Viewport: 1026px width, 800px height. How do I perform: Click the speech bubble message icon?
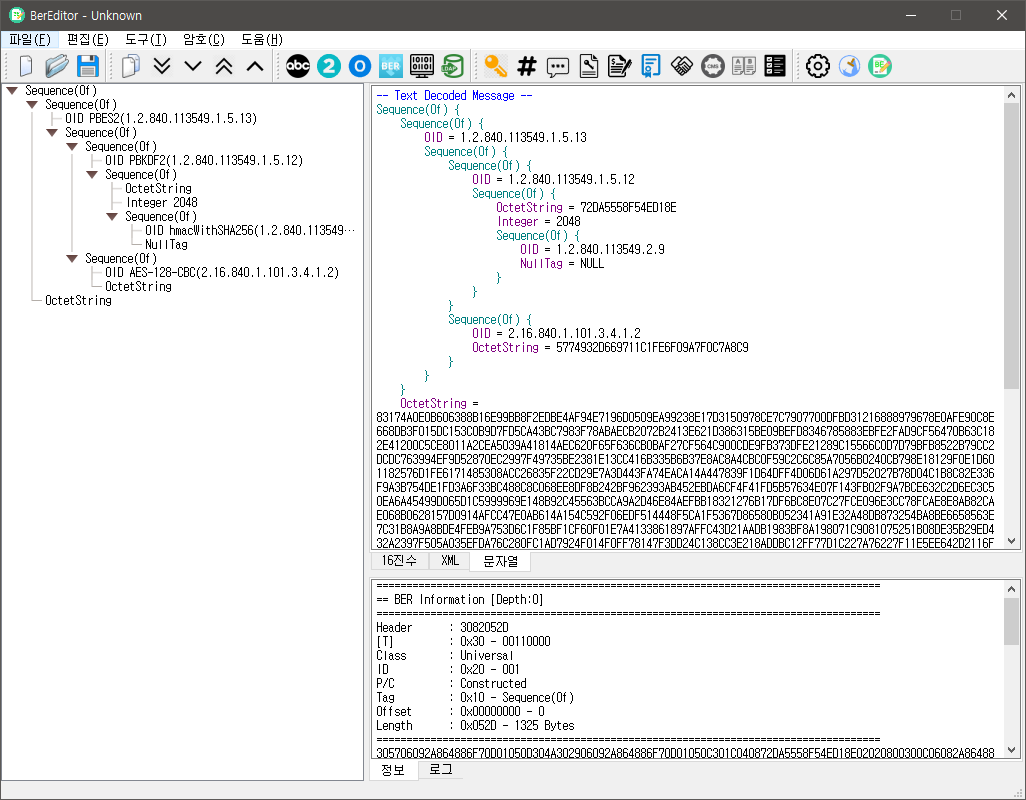pos(557,67)
